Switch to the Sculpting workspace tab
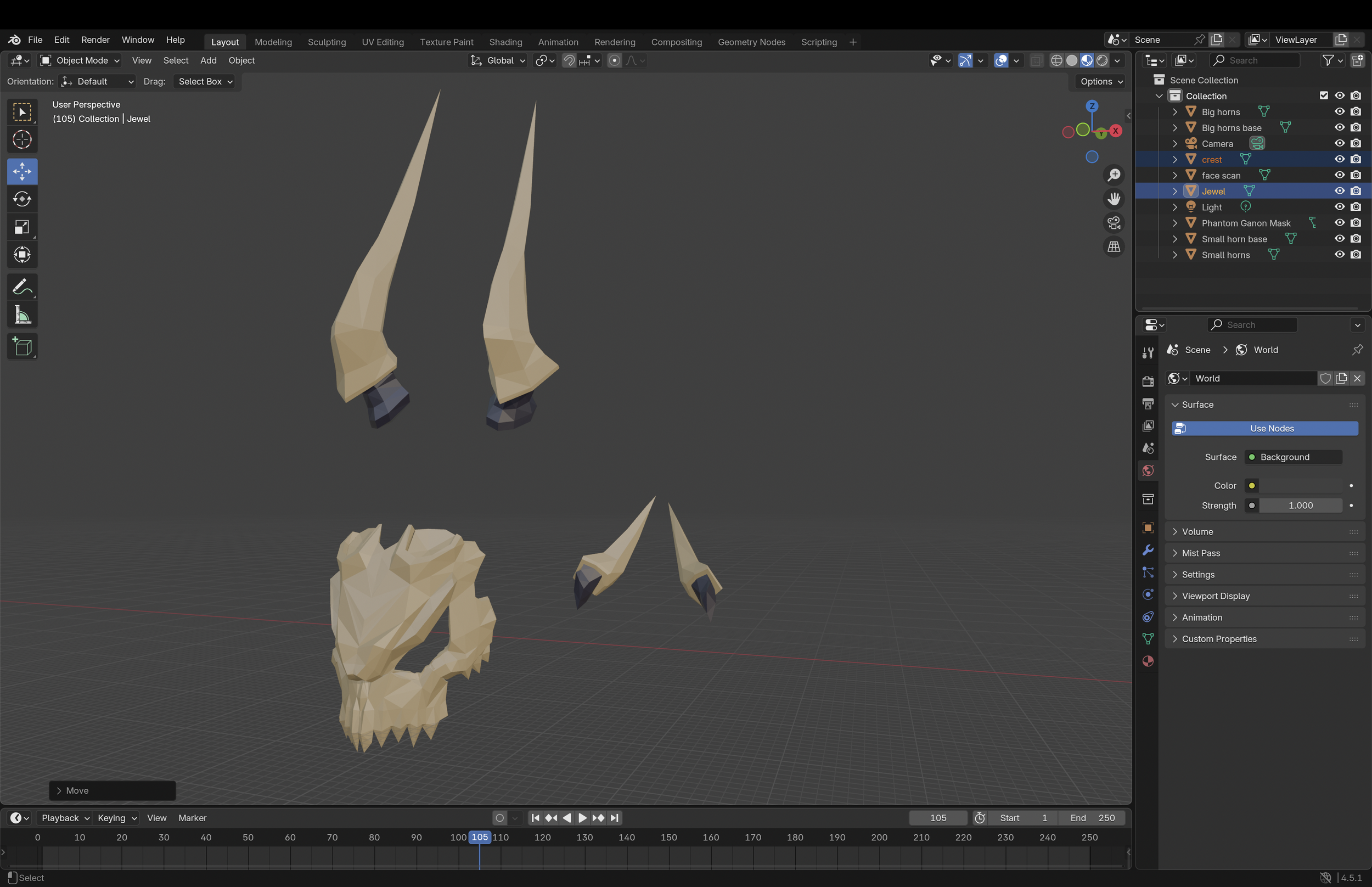Viewport: 1372px width, 887px height. 327,42
